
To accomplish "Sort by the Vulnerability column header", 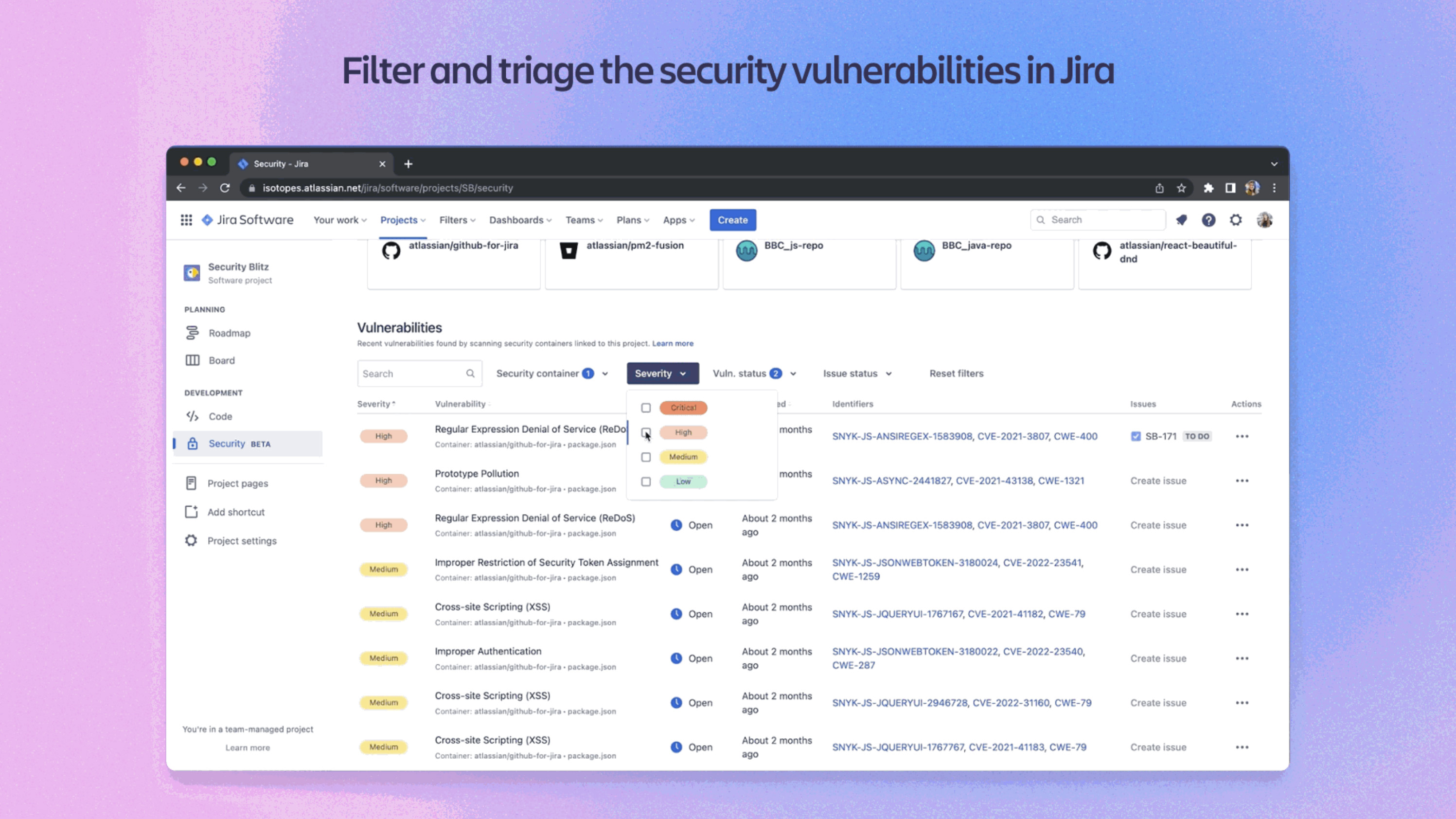I will point(462,404).
